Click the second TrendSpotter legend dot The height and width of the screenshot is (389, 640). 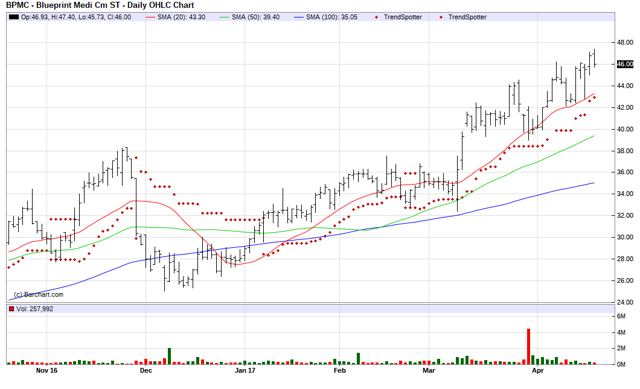click(441, 17)
